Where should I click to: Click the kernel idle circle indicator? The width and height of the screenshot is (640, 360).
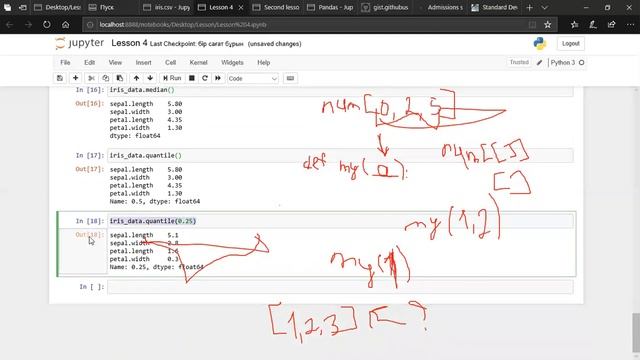click(x=582, y=62)
